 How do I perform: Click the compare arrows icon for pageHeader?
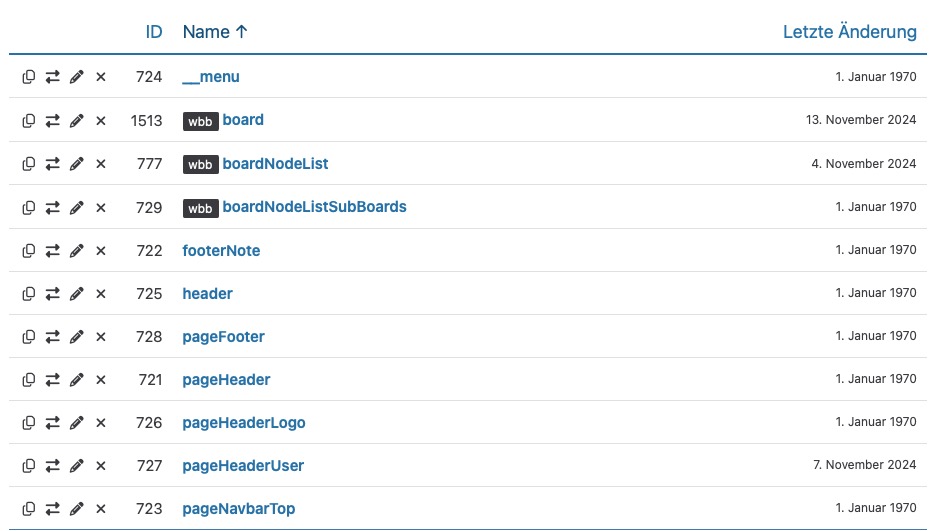coord(53,380)
